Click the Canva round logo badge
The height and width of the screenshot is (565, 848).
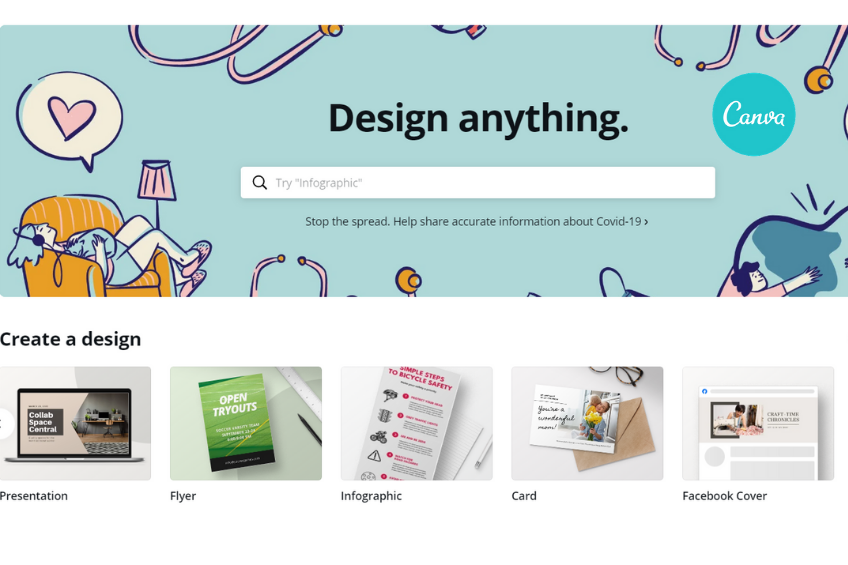pyautogui.click(x=753, y=115)
